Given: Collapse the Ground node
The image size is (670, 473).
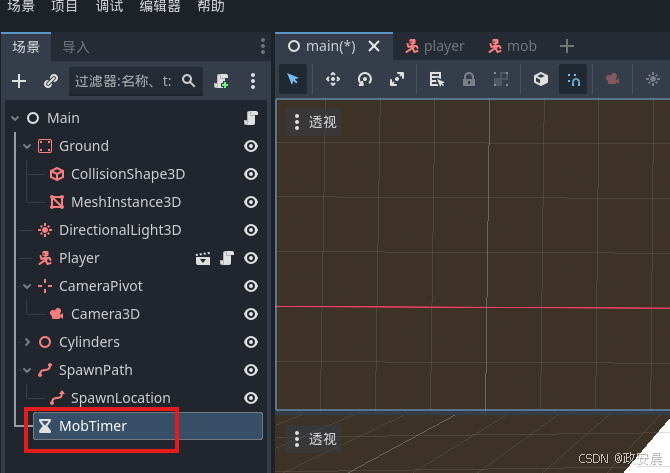Looking at the screenshot, I should tap(27, 146).
